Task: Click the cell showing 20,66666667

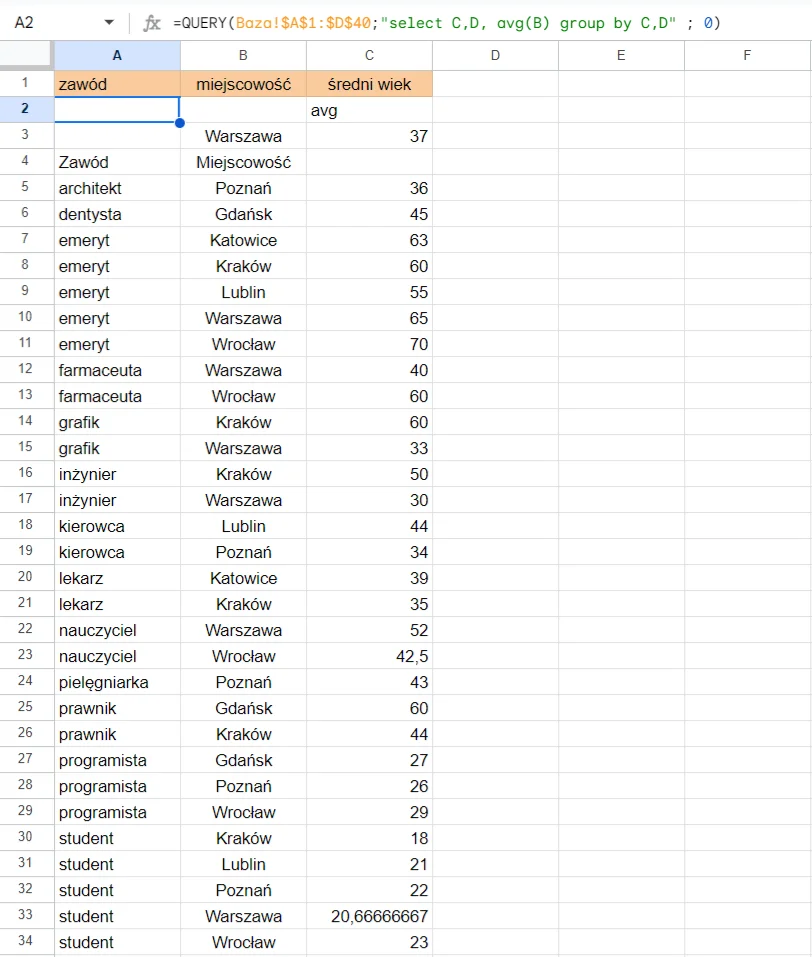Action: point(369,916)
